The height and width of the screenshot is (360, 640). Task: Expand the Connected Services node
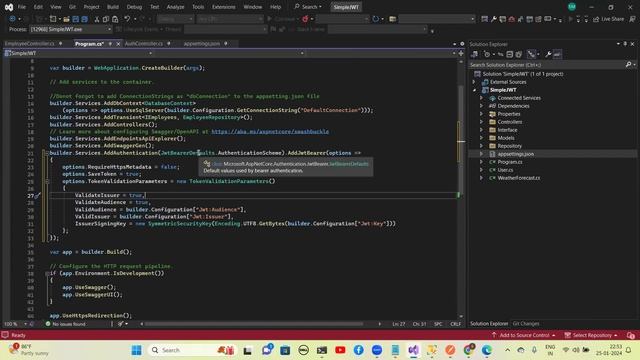point(481,98)
